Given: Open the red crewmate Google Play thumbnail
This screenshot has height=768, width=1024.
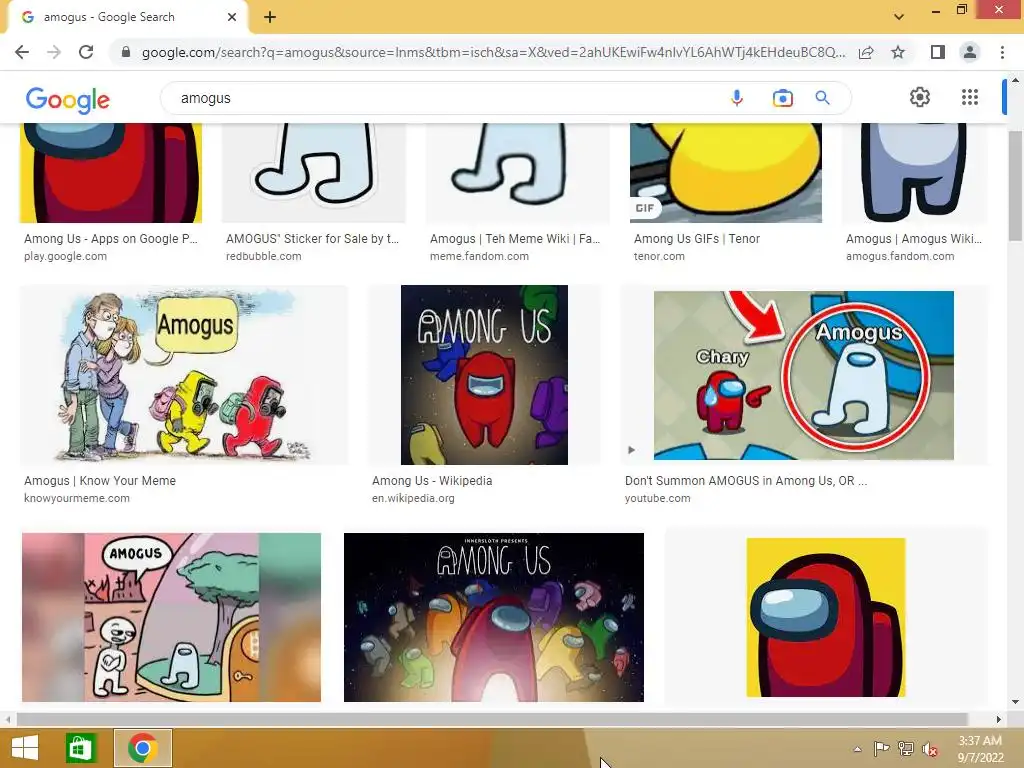Looking at the screenshot, I should [111, 173].
